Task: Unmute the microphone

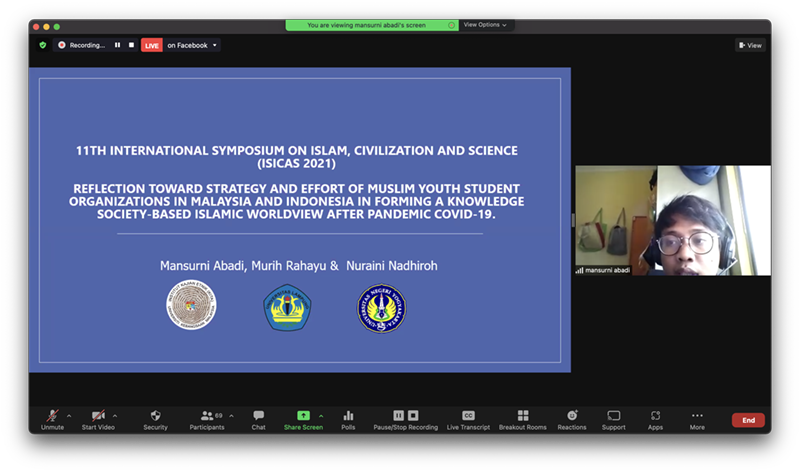Action: pos(52,419)
